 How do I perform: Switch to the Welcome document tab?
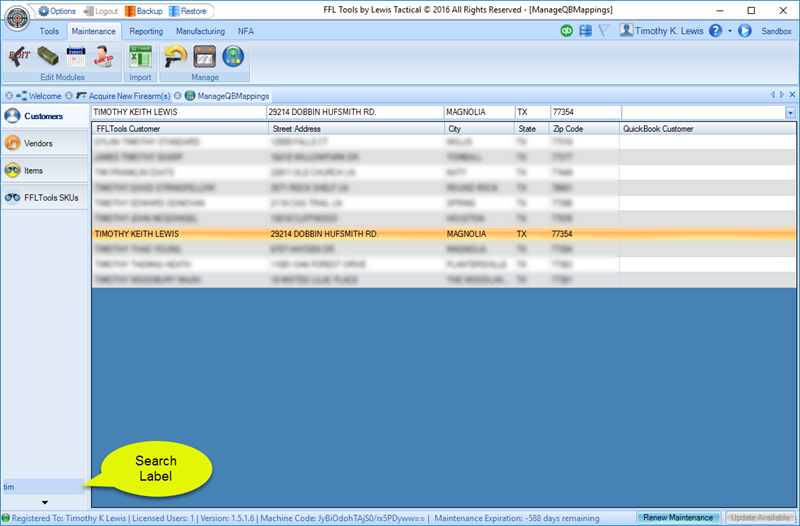pyautogui.click(x=39, y=95)
